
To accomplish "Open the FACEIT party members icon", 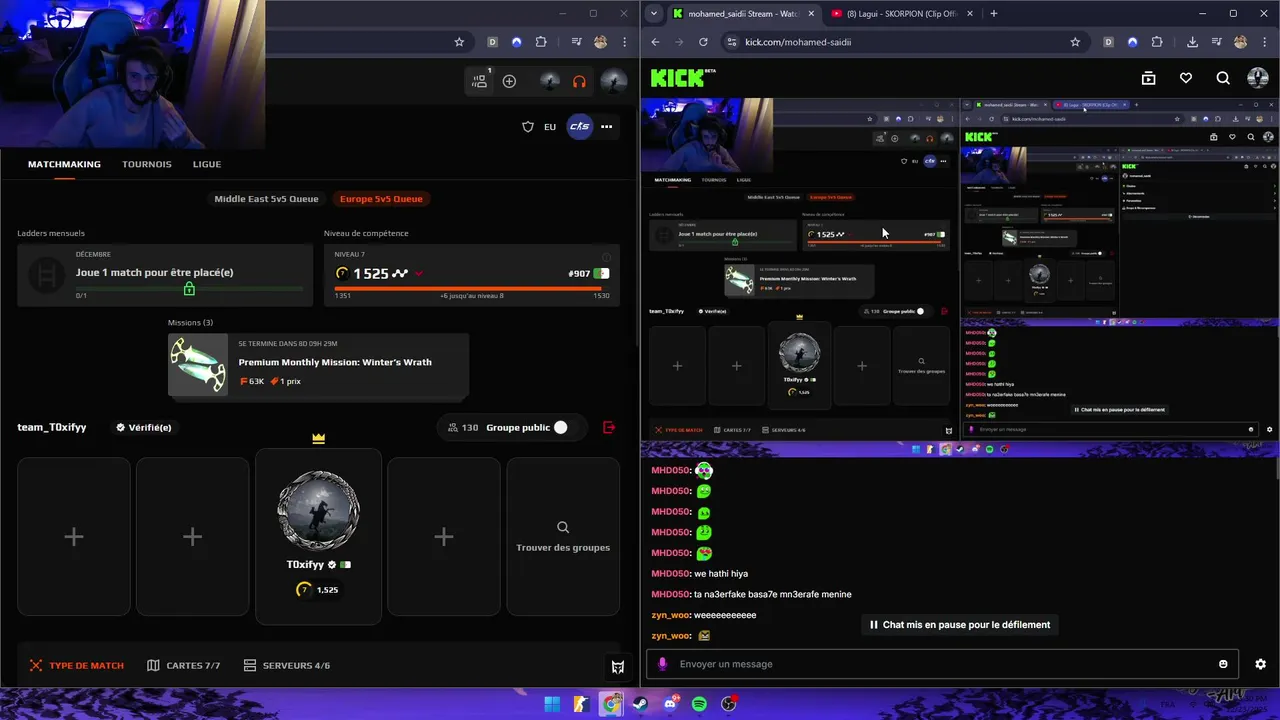I will tap(480, 81).
